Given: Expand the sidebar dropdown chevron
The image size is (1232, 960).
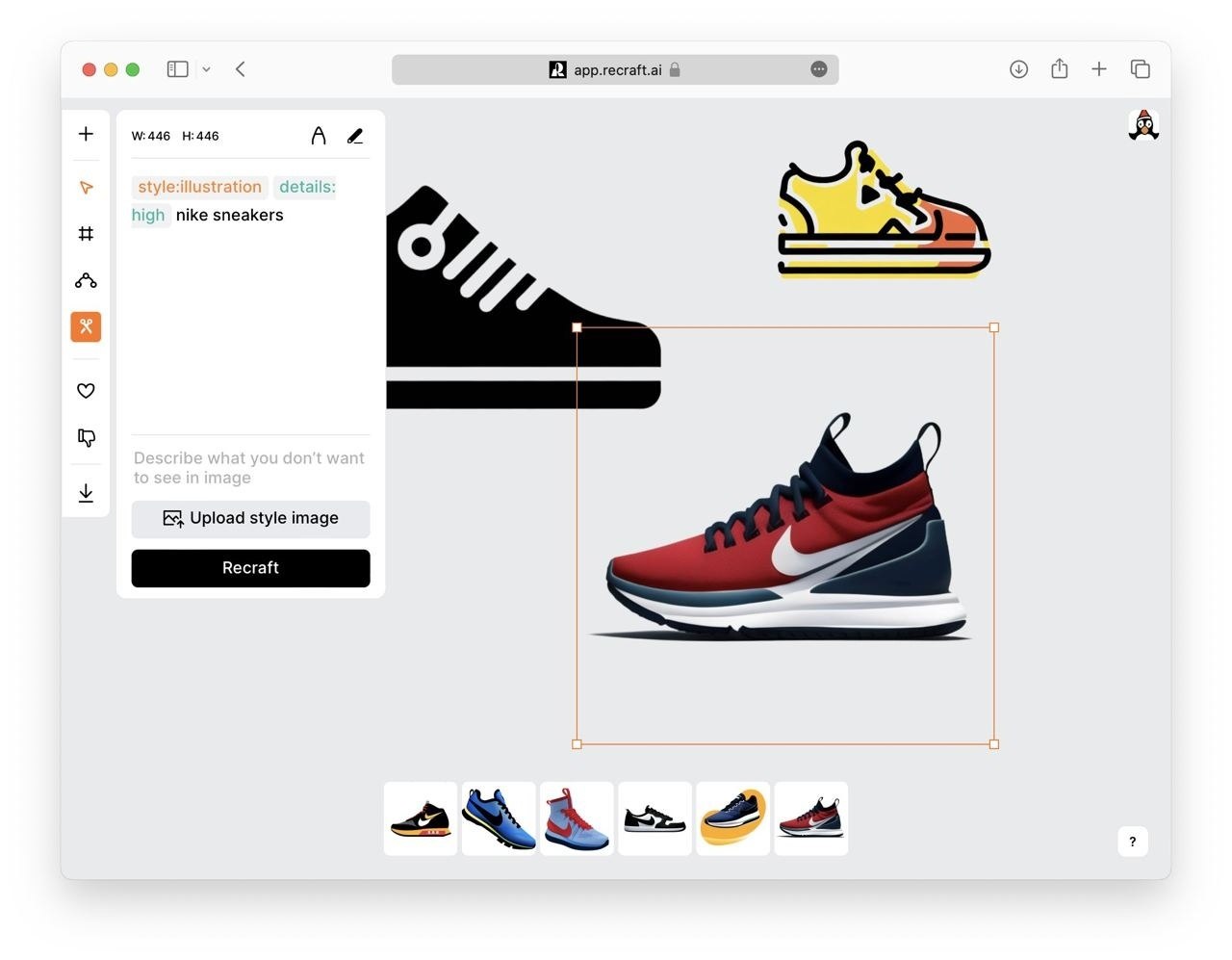Looking at the screenshot, I should pyautogui.click(x=206, y=69).
